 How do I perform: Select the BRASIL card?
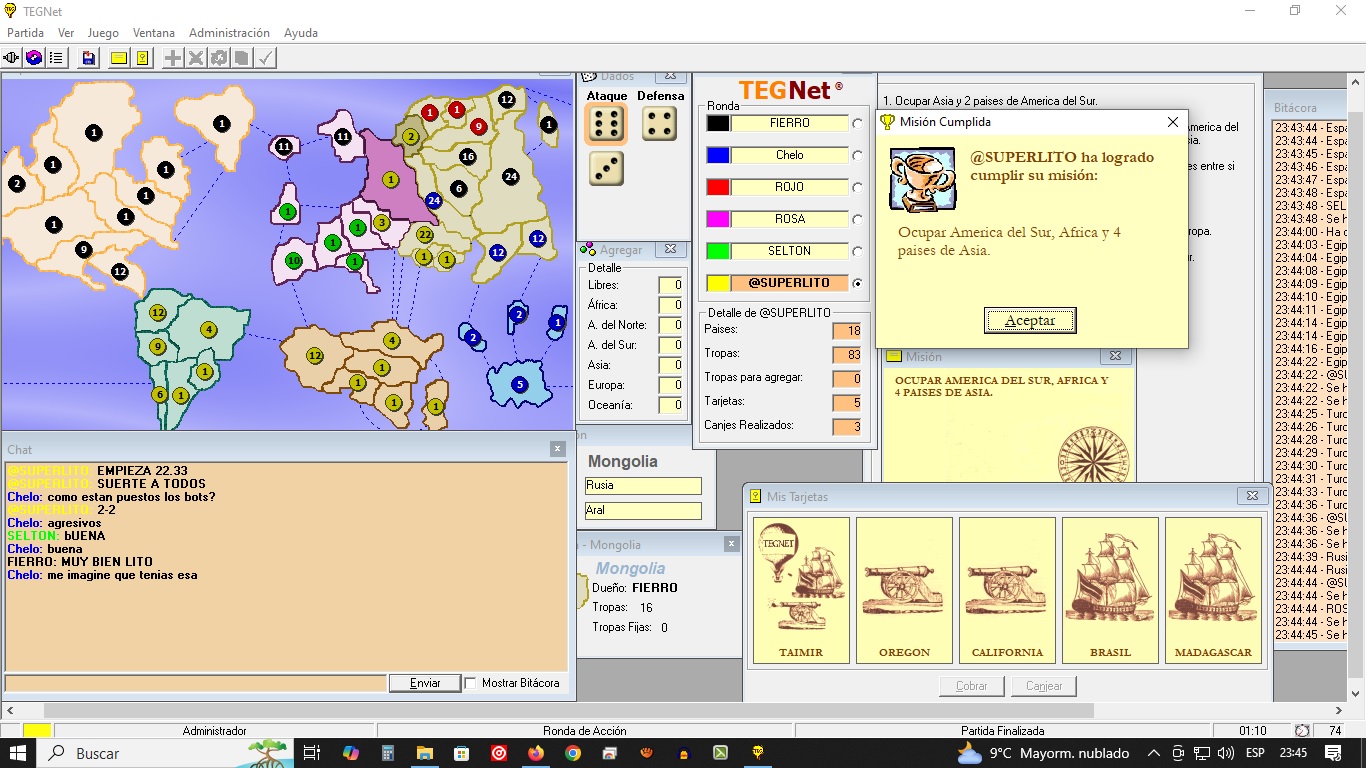(x=1110, y=590)
